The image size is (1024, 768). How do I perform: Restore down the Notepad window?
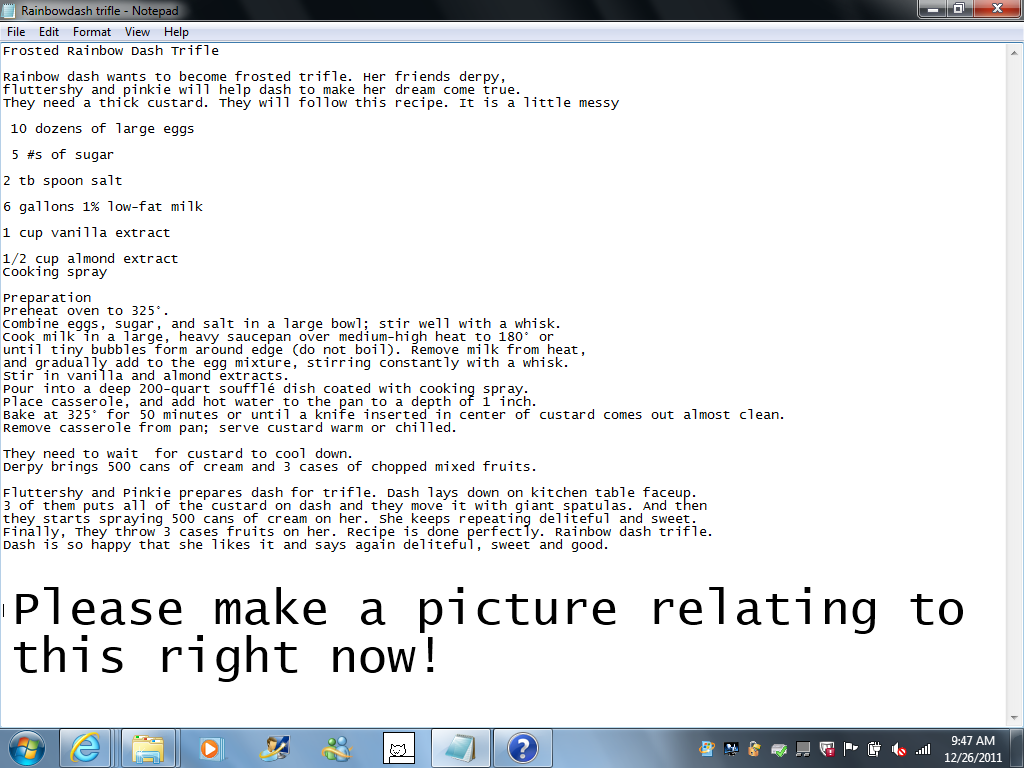[x=959, y=8]
